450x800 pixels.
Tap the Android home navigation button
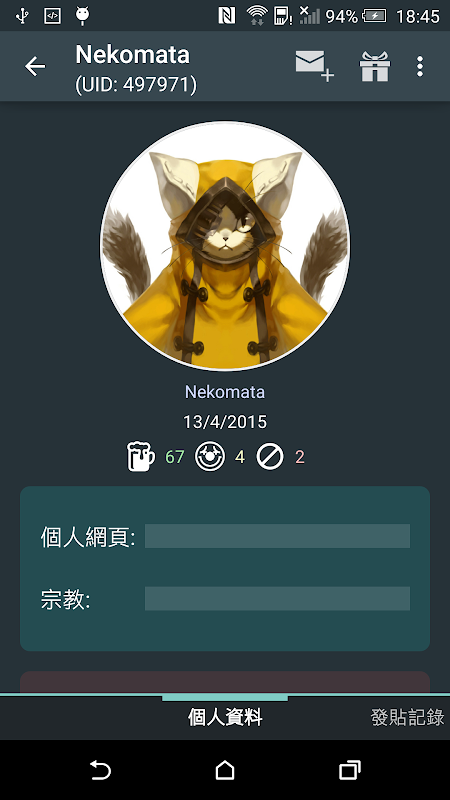pos(225,770)
